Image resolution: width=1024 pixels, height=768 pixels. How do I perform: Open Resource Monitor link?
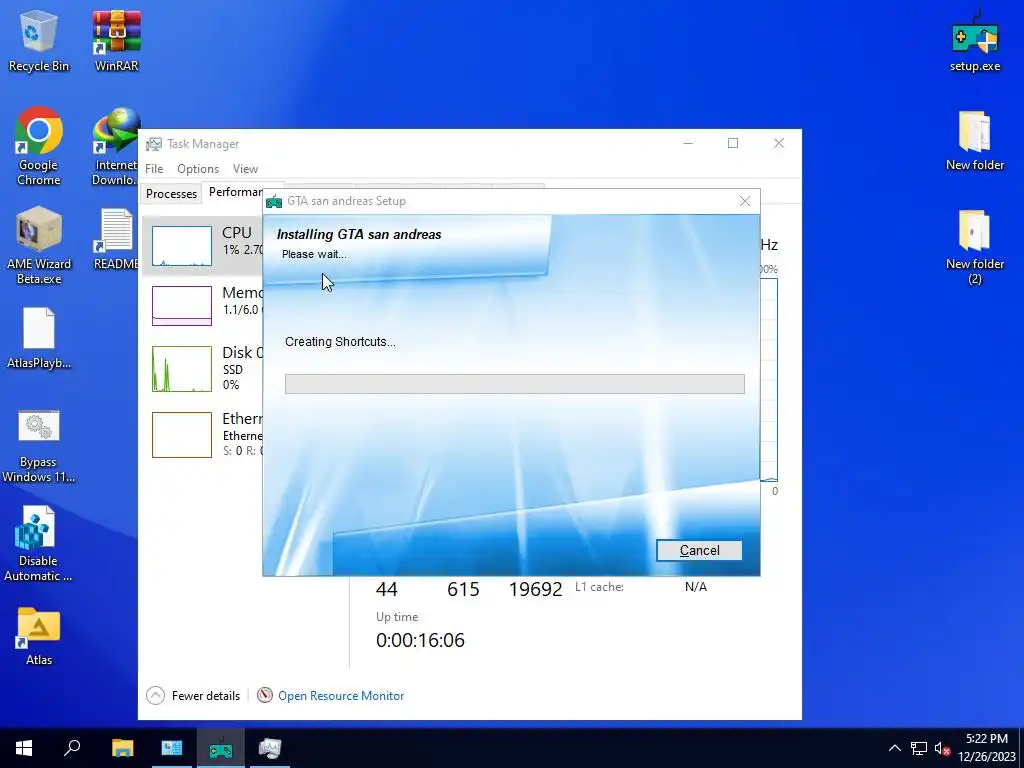[x=341, y=696]
